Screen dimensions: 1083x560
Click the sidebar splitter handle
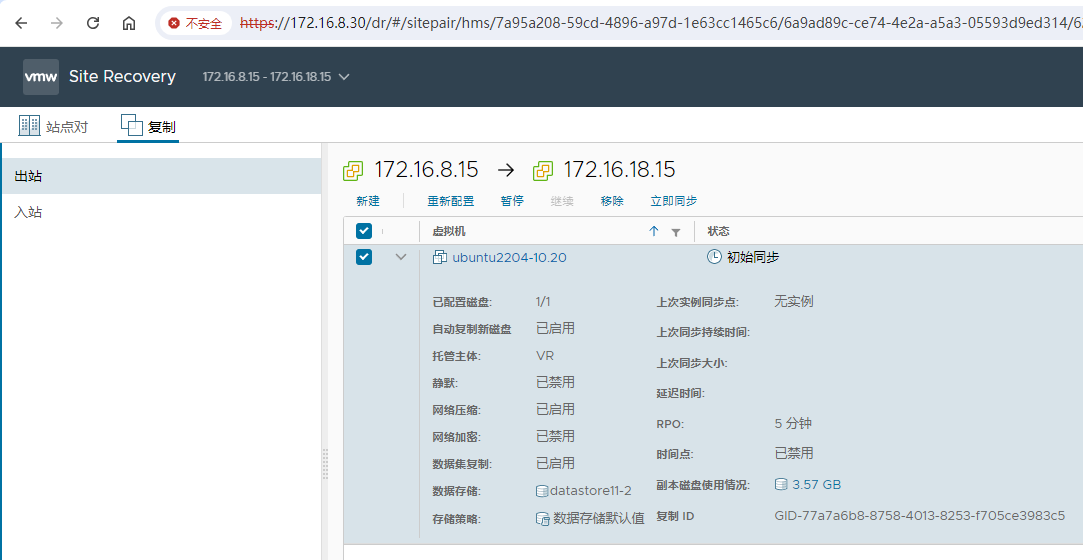(325, 464)
